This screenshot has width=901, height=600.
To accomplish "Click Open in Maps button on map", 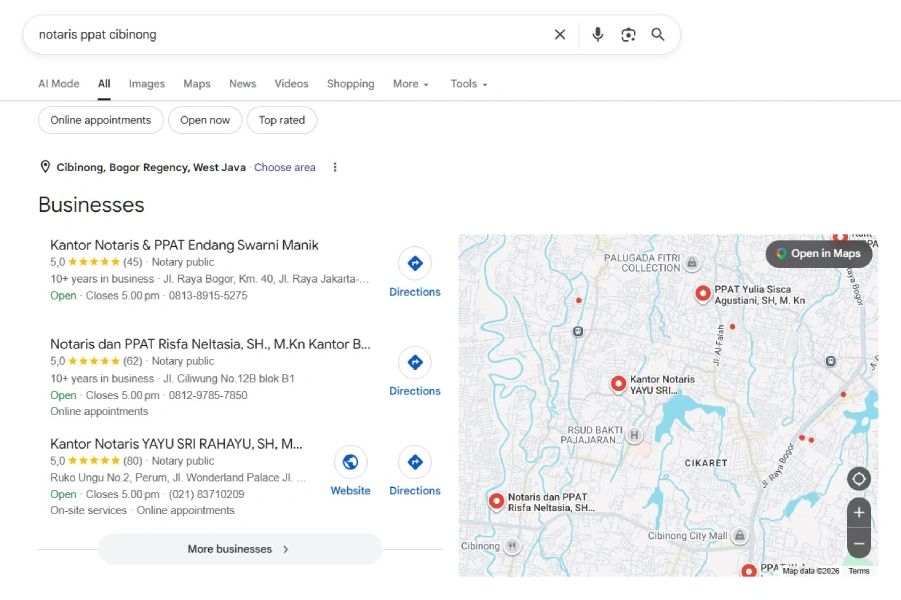I will 819,253.
